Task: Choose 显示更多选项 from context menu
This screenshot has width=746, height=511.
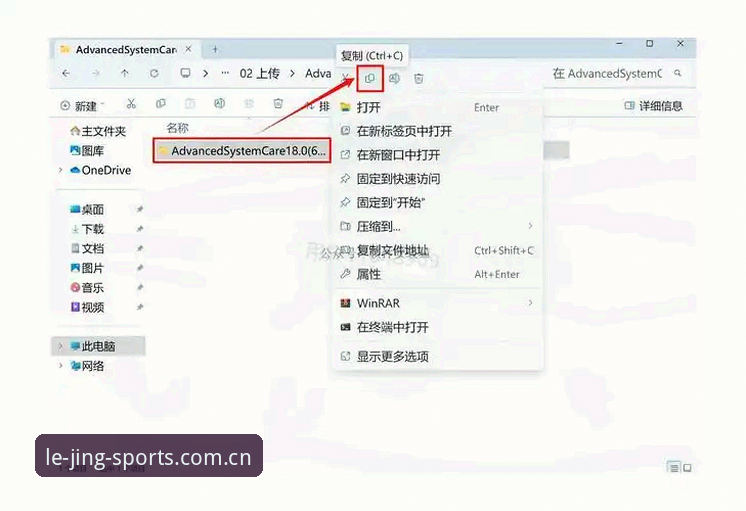Action: click(437, 356)
